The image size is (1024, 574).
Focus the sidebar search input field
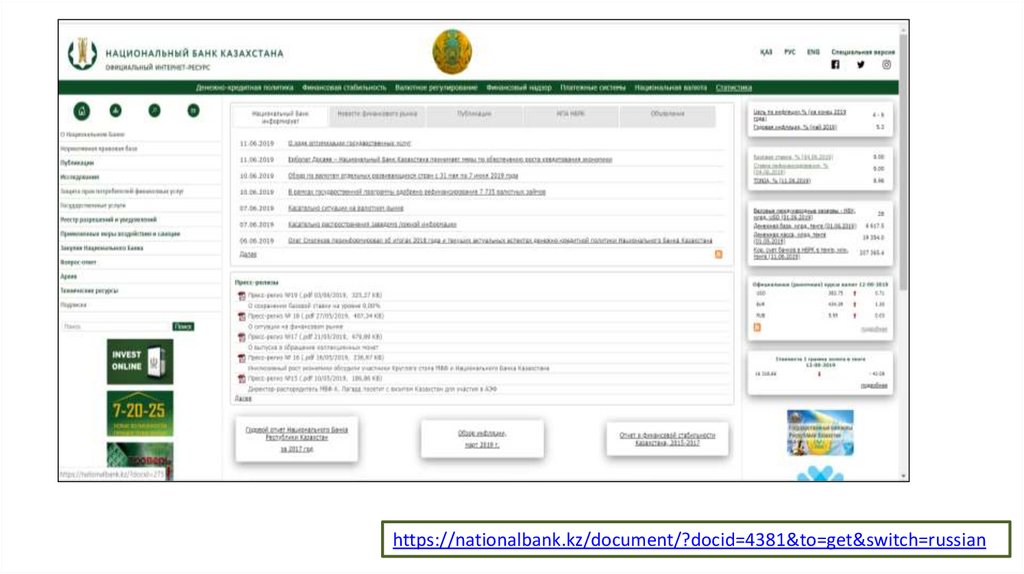(x=116, y=327)
